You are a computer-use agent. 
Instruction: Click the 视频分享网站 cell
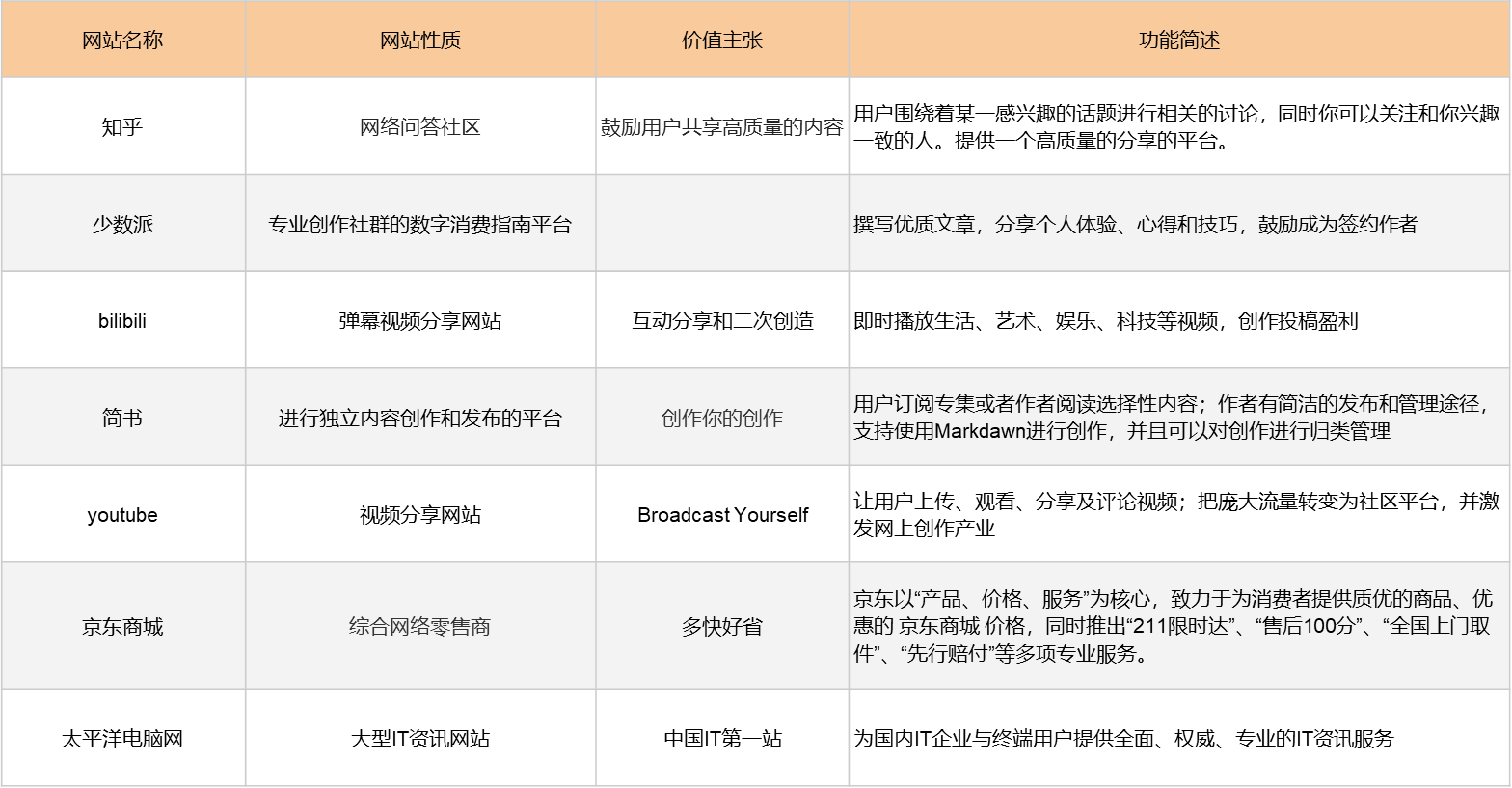pyautogui.click(x=420, y=514)
